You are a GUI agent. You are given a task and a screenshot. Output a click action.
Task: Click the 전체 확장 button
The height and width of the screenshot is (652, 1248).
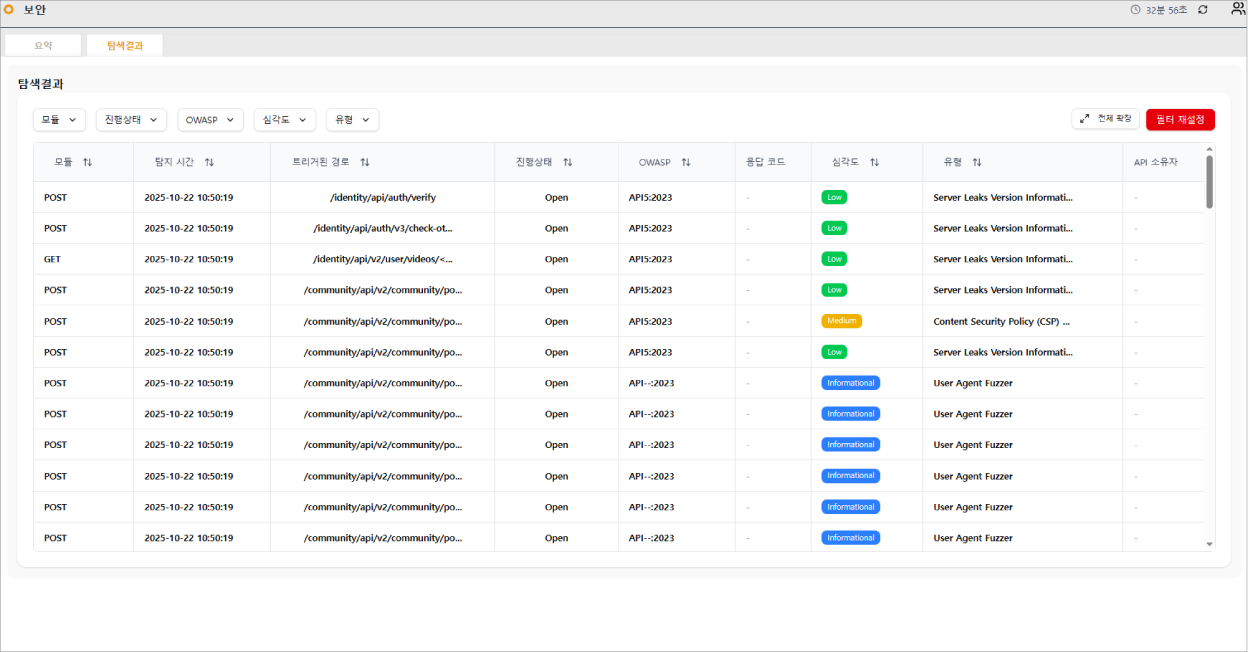pos(1105,119)
